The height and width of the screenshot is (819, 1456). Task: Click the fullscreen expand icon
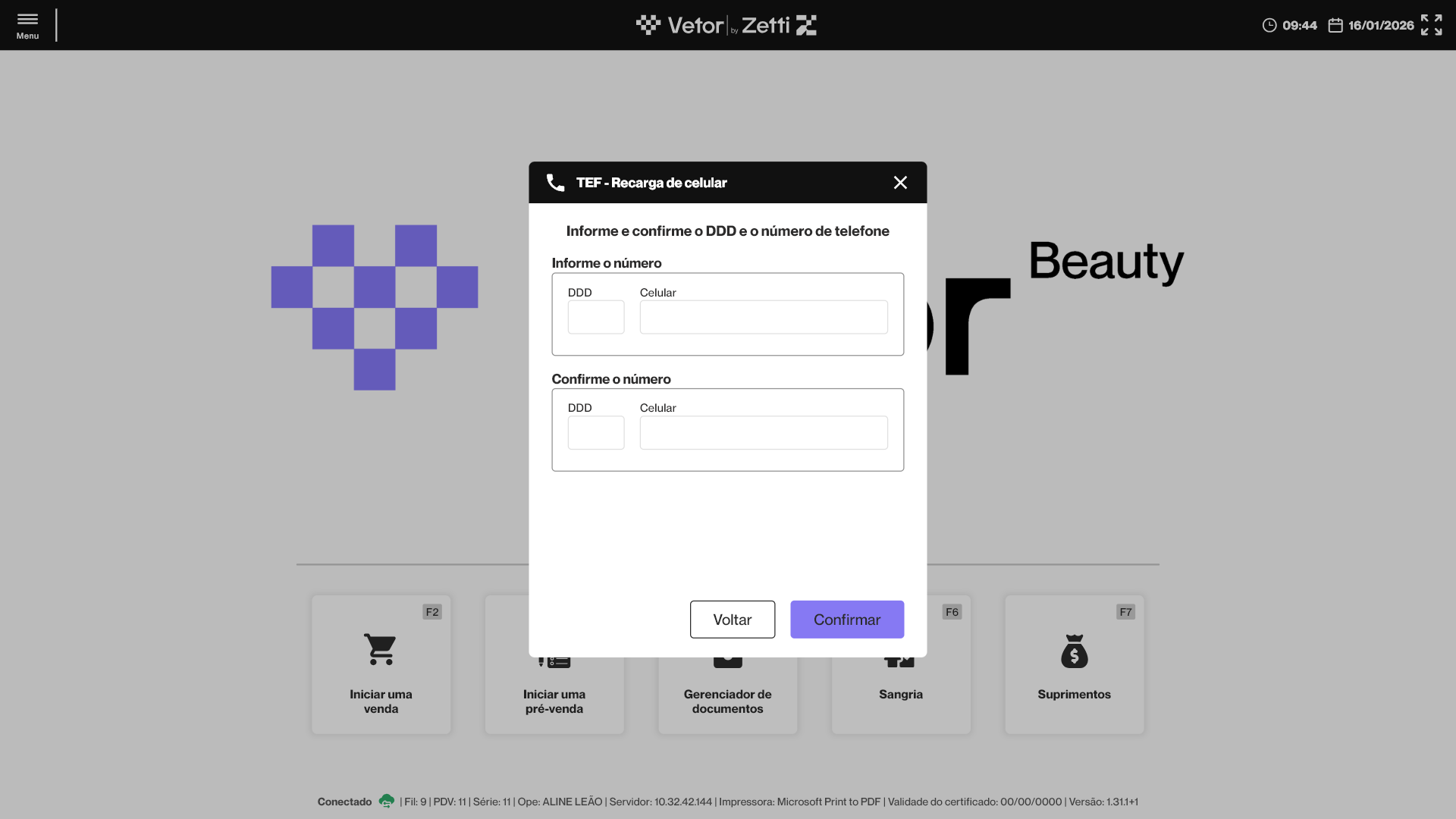pos(1431,25)
